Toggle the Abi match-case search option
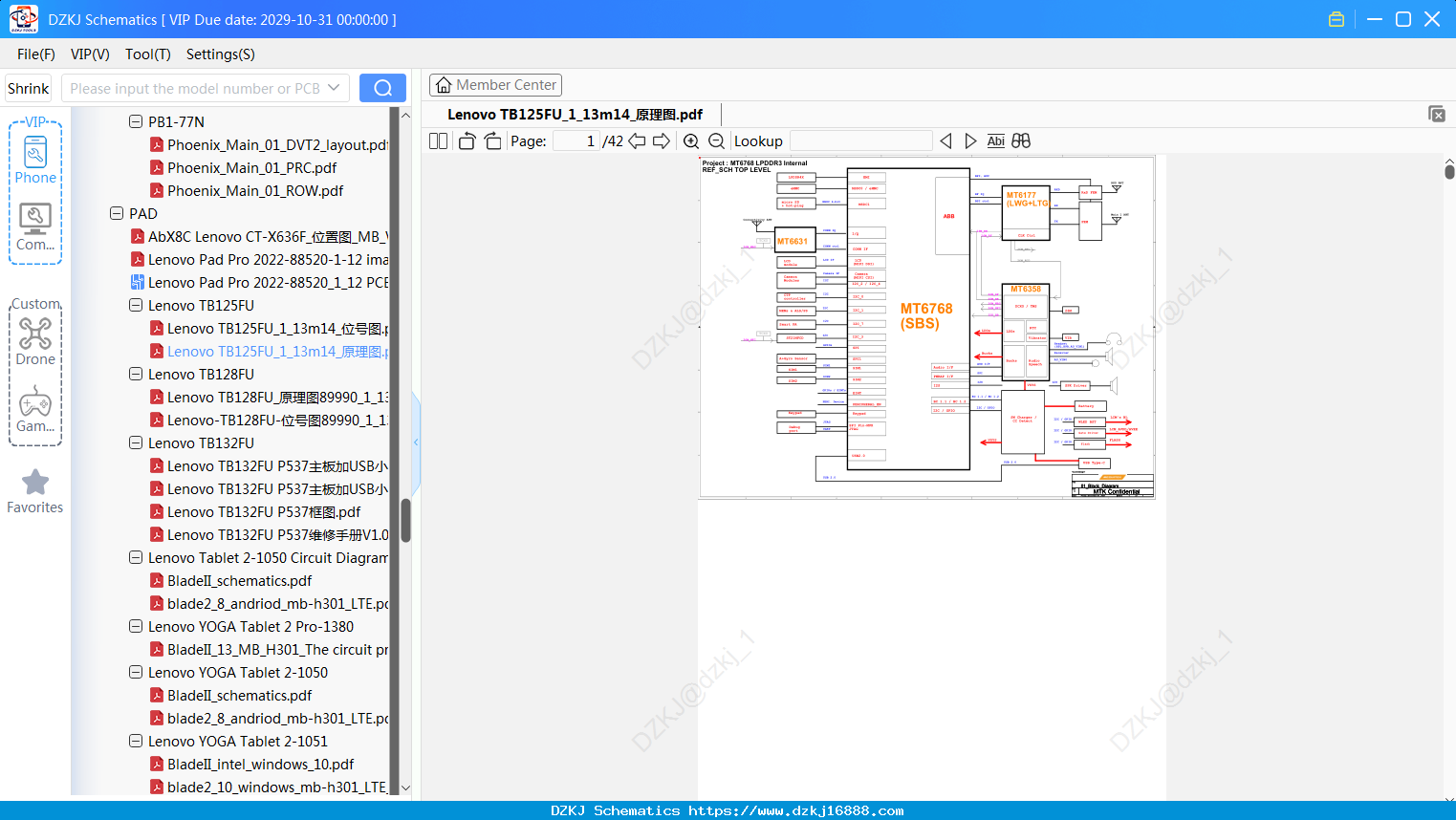Image resolution: width=1456 pixels, height=820 pixels. [996, 141]
